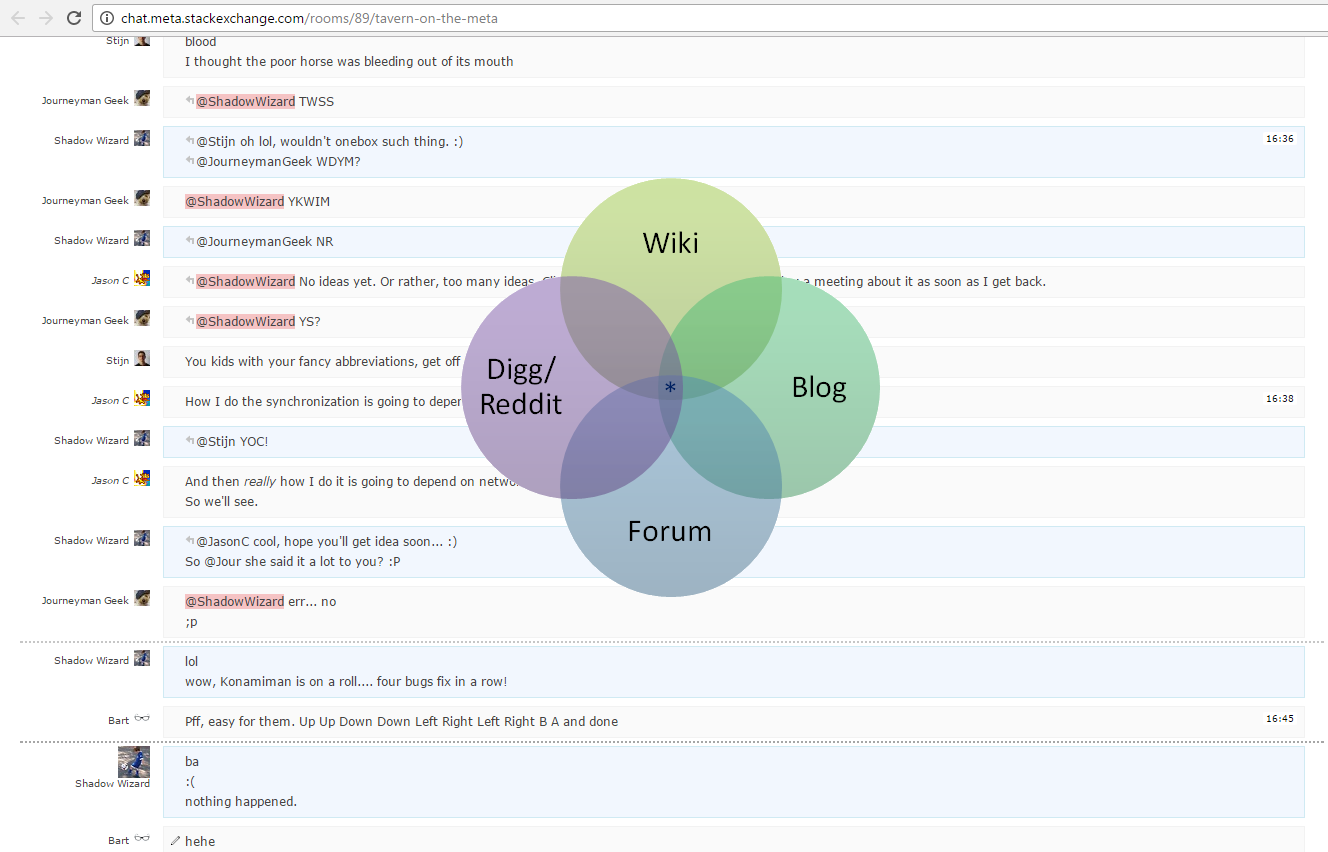Open Stijn's avatar beside 'You kids' message
Screen dimensions: 1328x852
coord(142,358)
